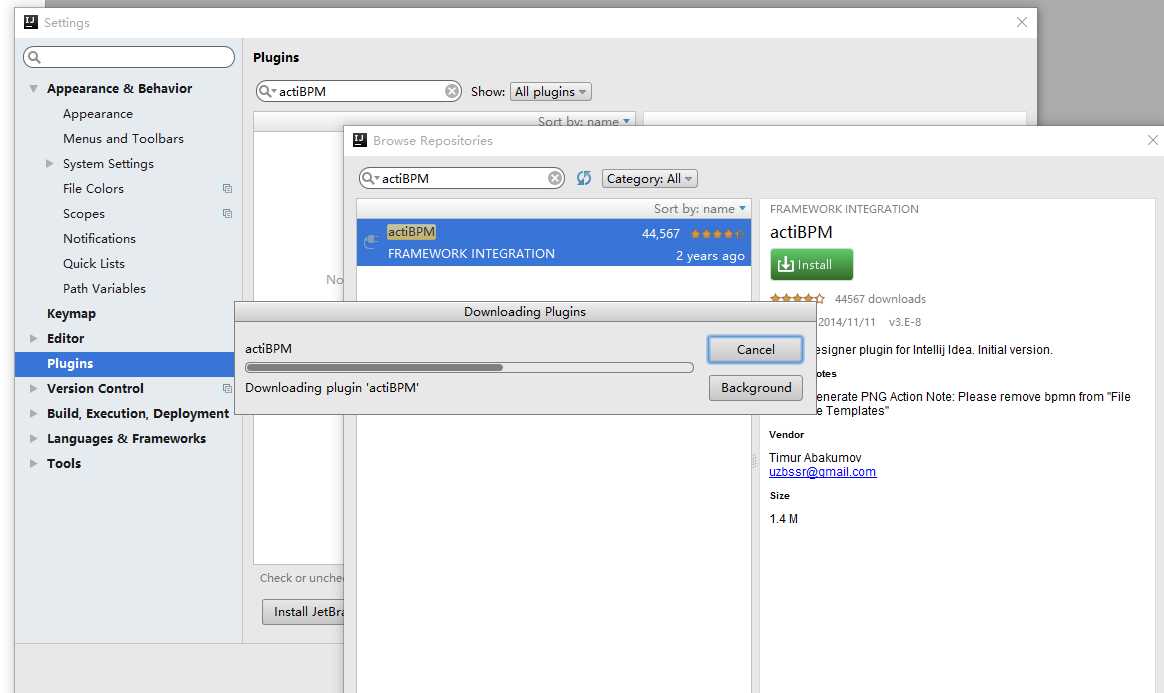Click the green Install button

[x=811, y=264]
